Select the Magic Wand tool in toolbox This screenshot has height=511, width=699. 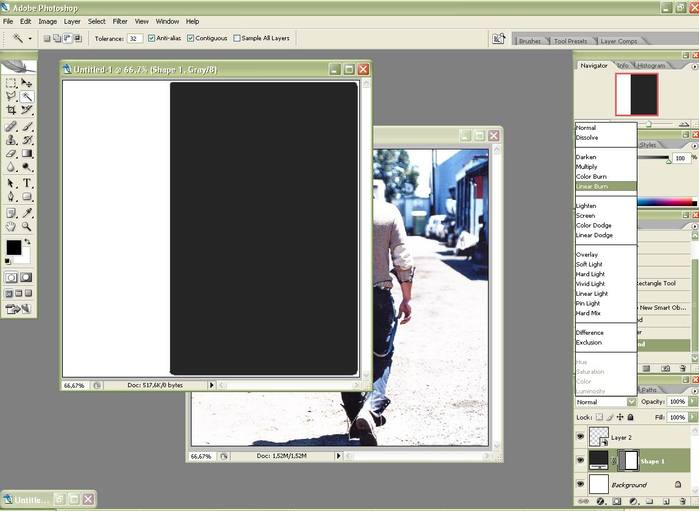pyautogui.click(x=27, y=96)
